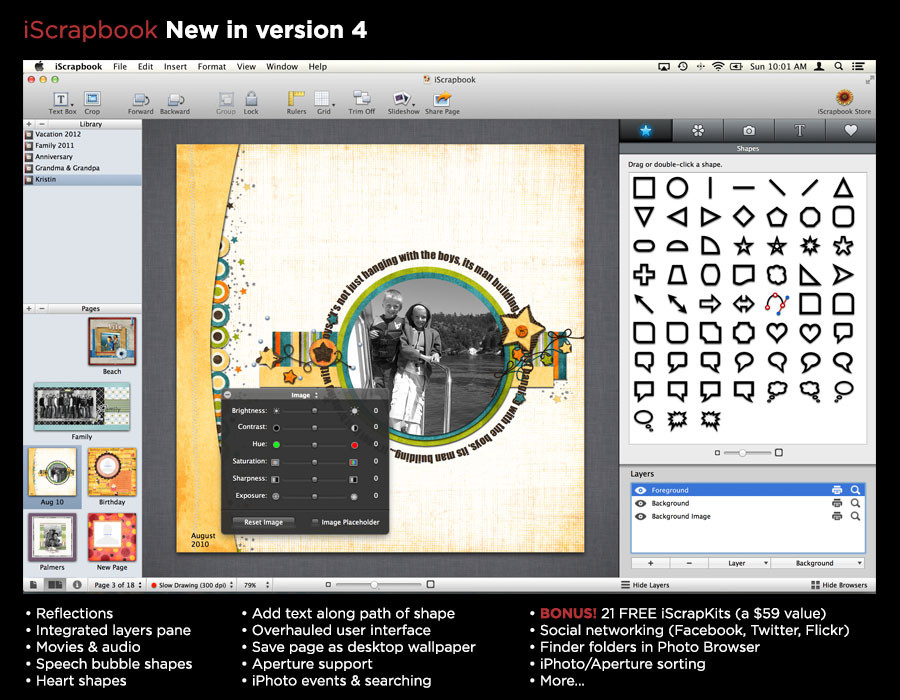Open Spotlight search in the menu bar
The width and height of the screenshot is (900, 700).
point(839,67)
